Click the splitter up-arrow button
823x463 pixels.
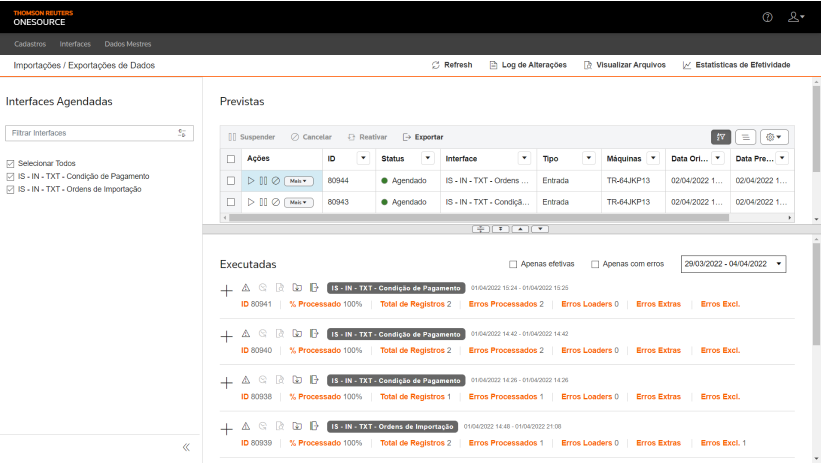[x=520, y=229]
